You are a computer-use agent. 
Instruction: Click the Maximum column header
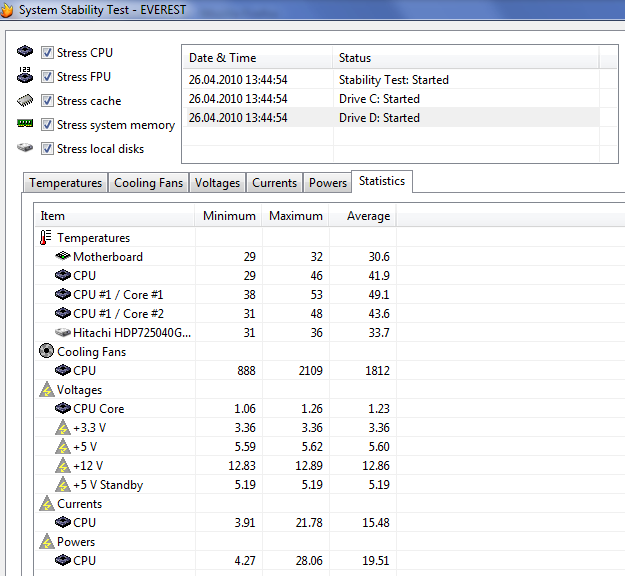tap(295, 216)
